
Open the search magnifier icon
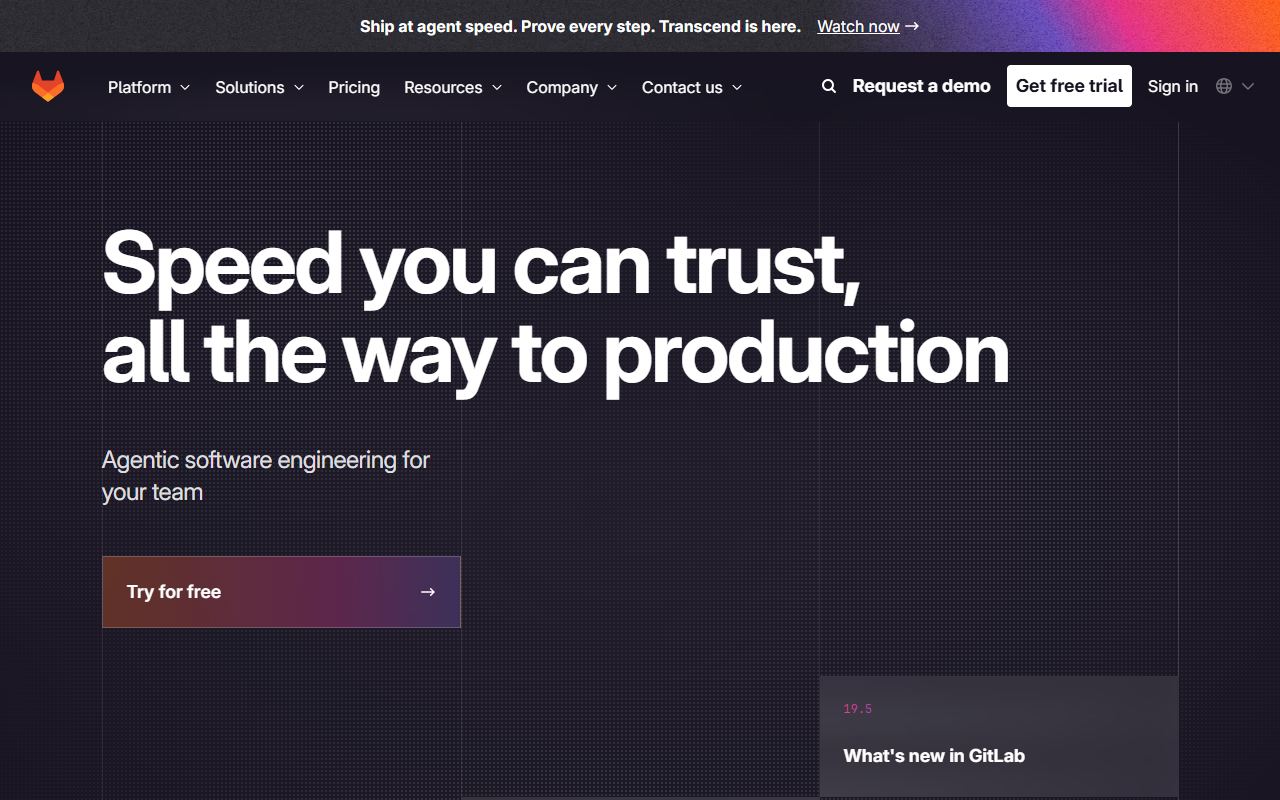coord(829,87)
